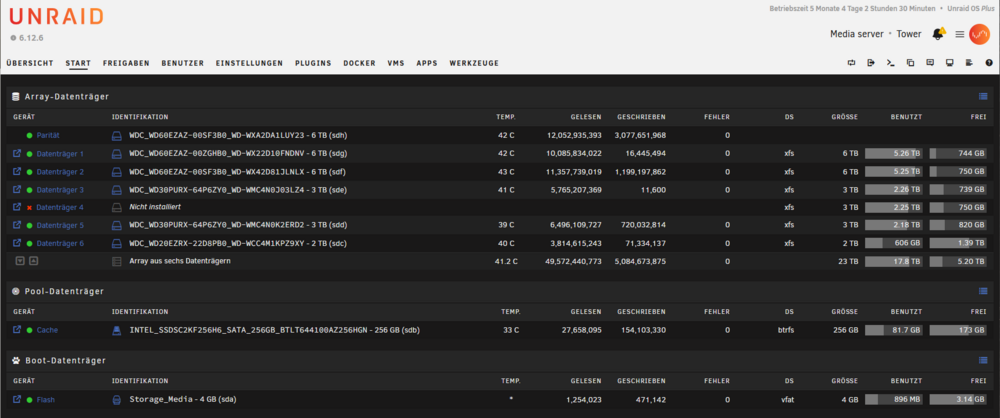Screen dimensions: 1000x418
Task: Open the WERKZEUGE tab
Action: tap(474, 63)
